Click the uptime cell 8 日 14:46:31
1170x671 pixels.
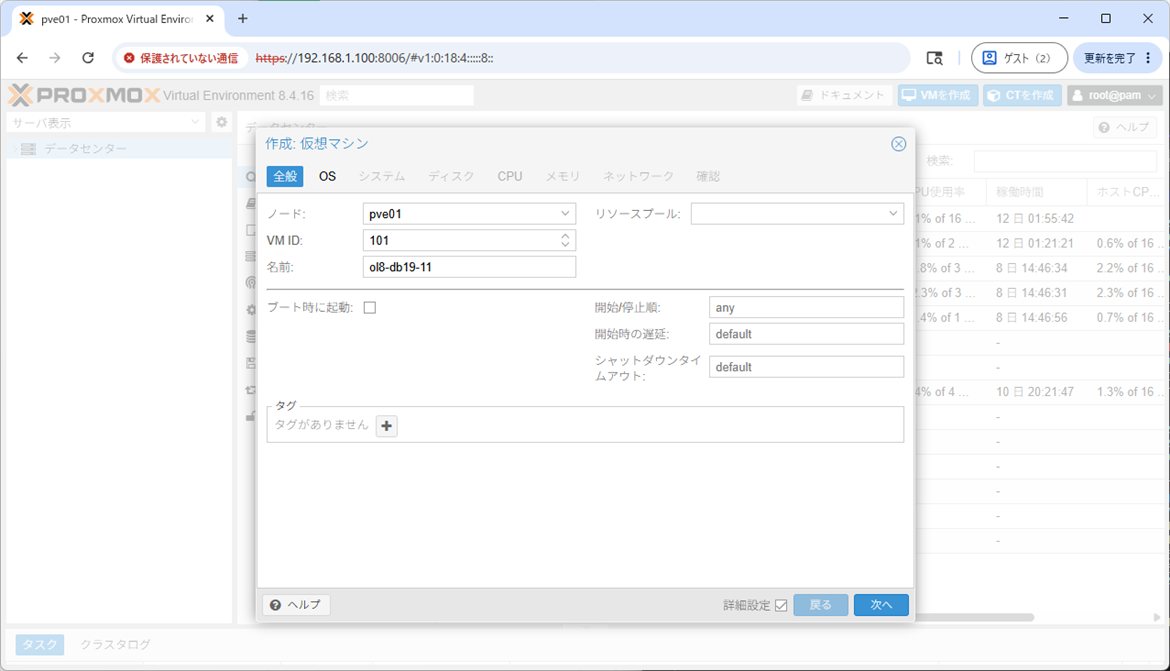1031,293
